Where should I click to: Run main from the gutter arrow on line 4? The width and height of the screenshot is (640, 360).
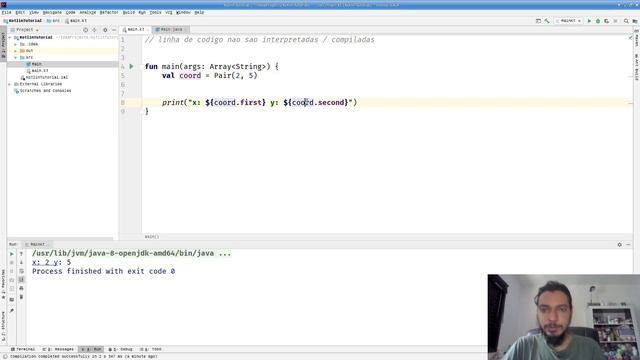tap(131, 66)
